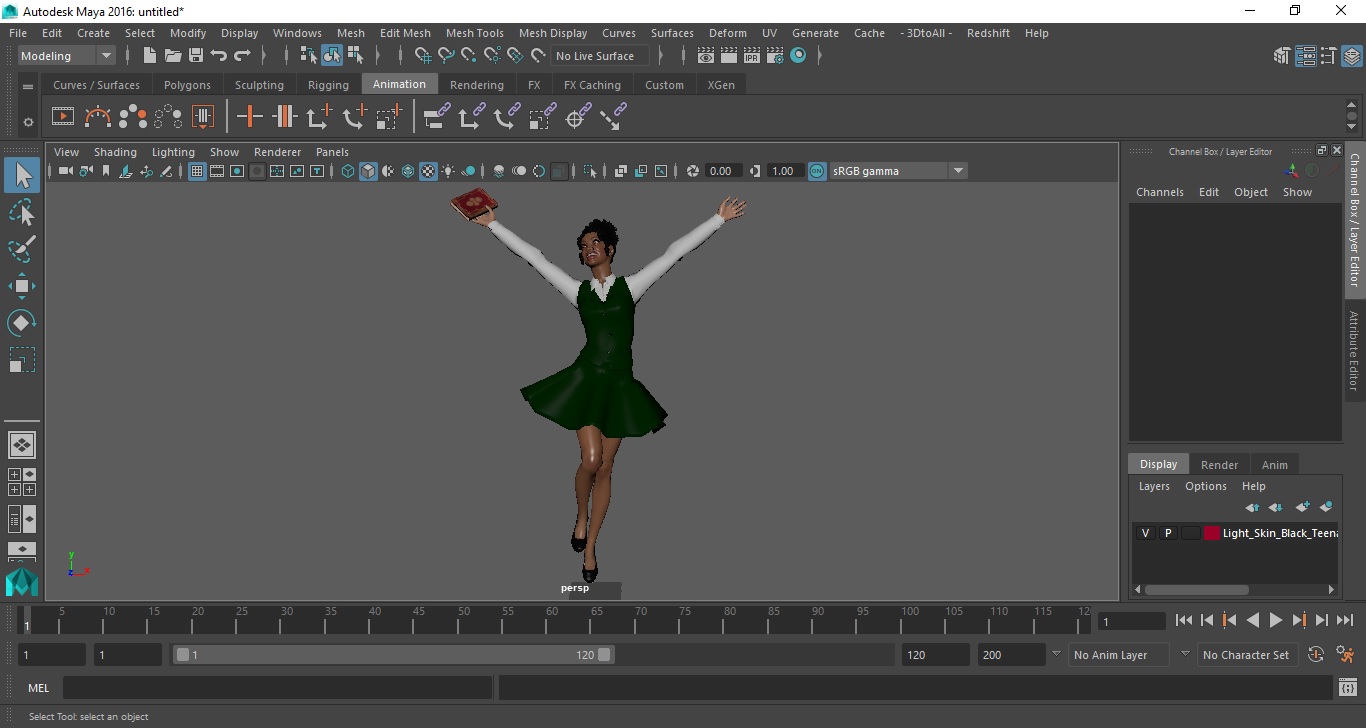Toggle layer playback P box
Screen dimensions: 1366x728
coord(1168,533)
